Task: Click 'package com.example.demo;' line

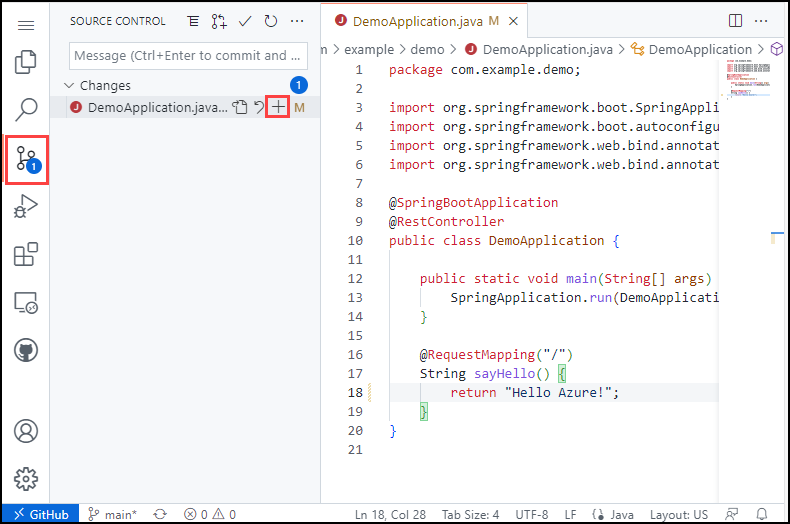Action: click(x=485, y=70)
